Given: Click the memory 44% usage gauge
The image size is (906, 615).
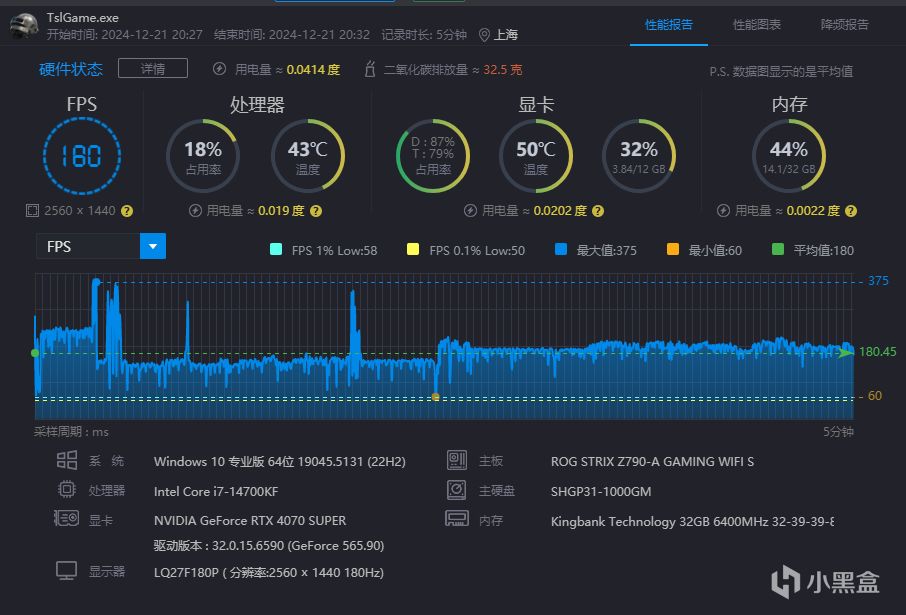Looking at the screenshot, I should [789, 156].
